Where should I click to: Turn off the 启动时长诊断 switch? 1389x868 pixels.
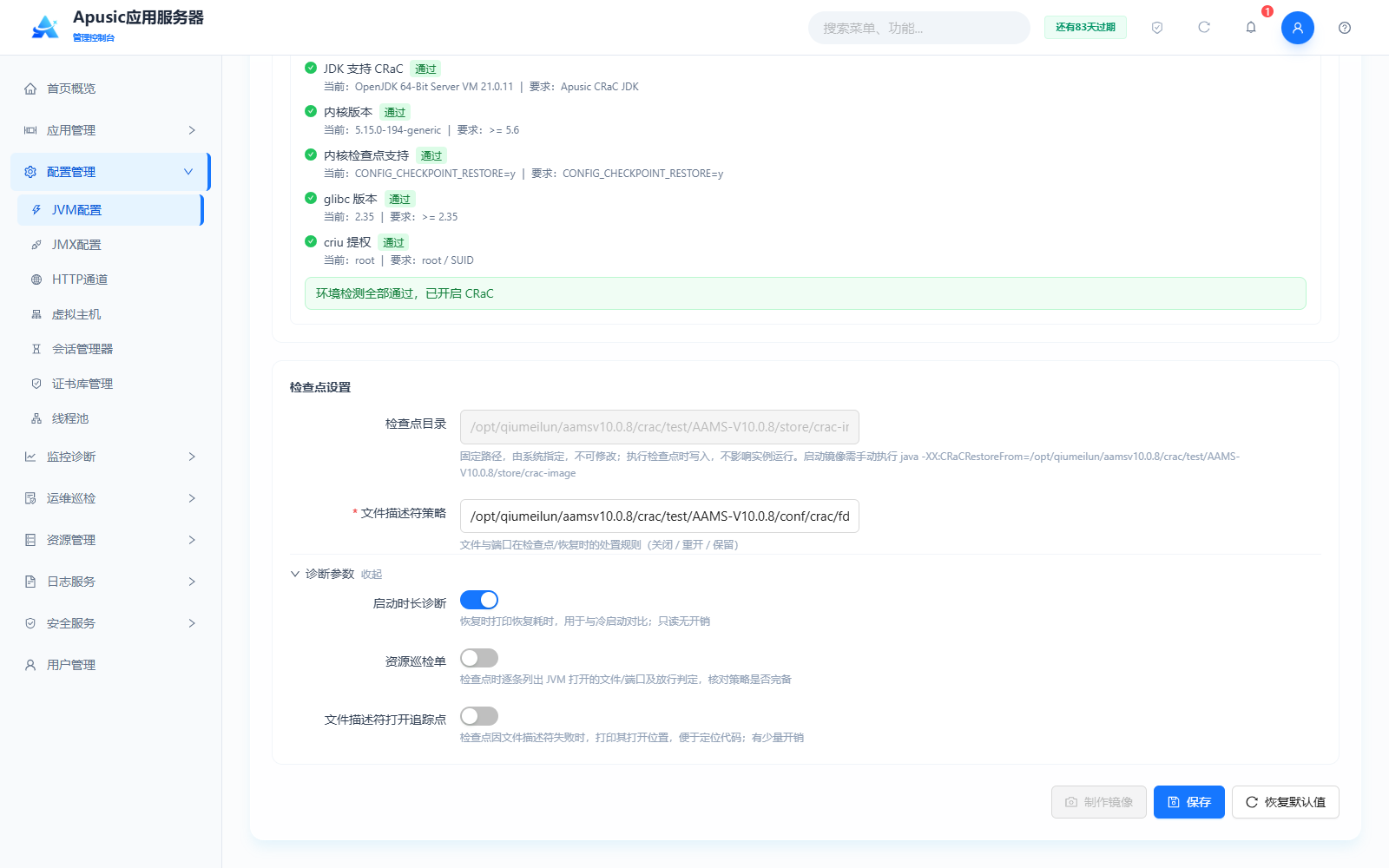pos(479,600)
